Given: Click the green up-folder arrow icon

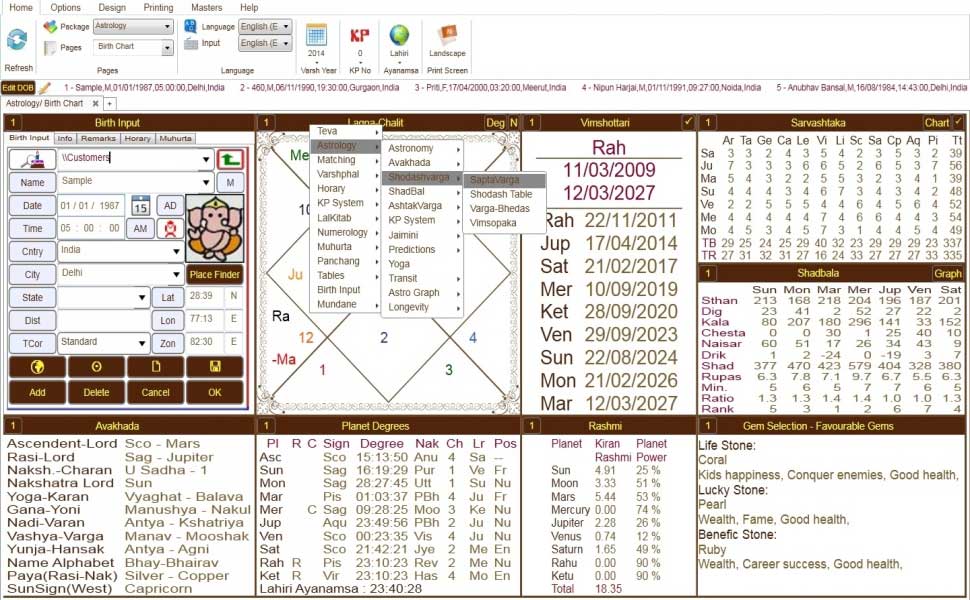Looking at the screenshot, I should coord(230,160).
